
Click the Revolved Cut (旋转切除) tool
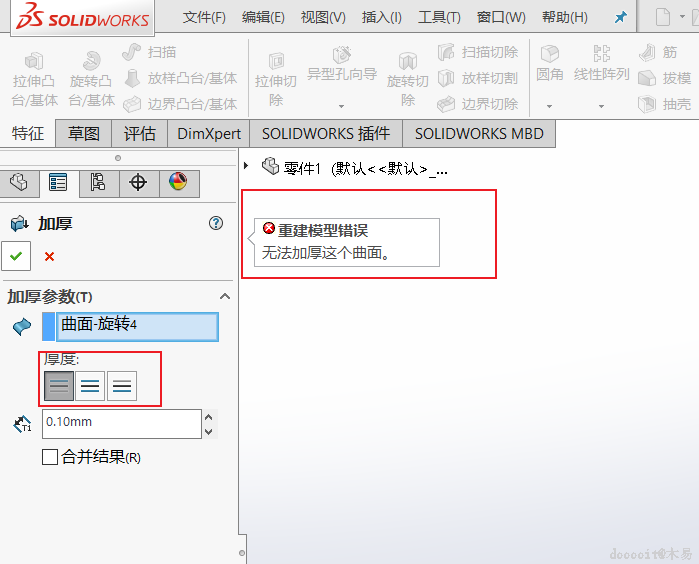click(x=407, y=79)
